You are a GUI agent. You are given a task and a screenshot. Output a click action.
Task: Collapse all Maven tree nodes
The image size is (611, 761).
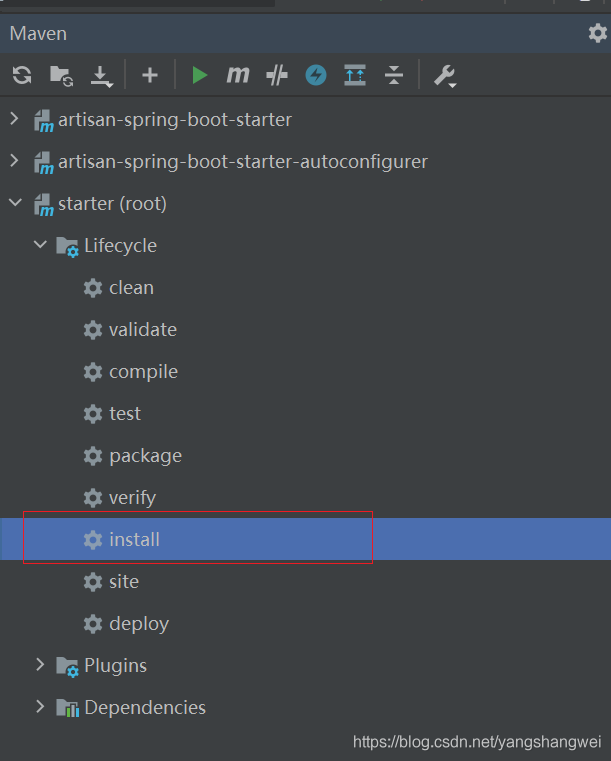pyautogui.click(x=394, y=75)
